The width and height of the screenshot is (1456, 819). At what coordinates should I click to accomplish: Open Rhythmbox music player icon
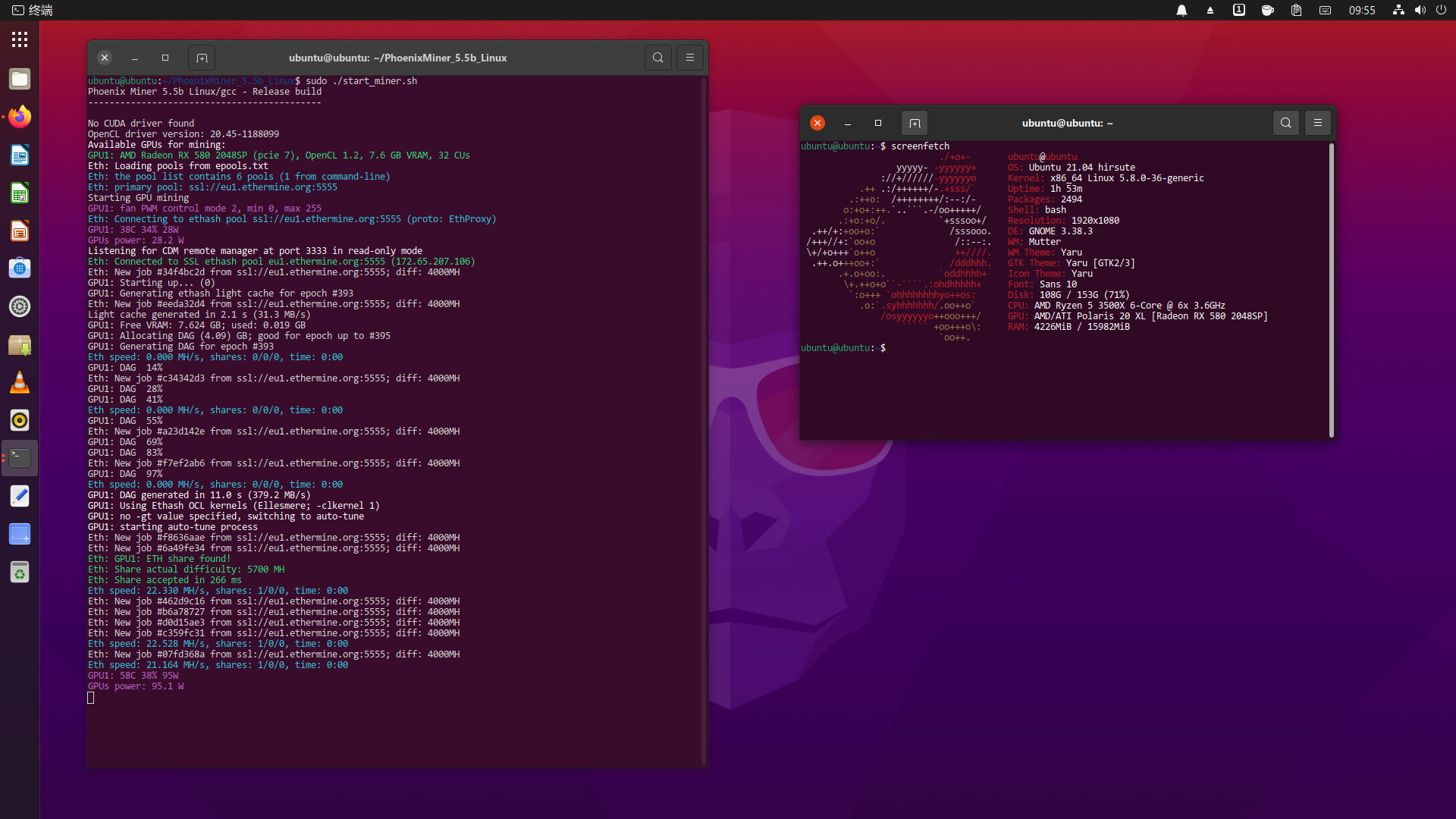click(20, 420)
